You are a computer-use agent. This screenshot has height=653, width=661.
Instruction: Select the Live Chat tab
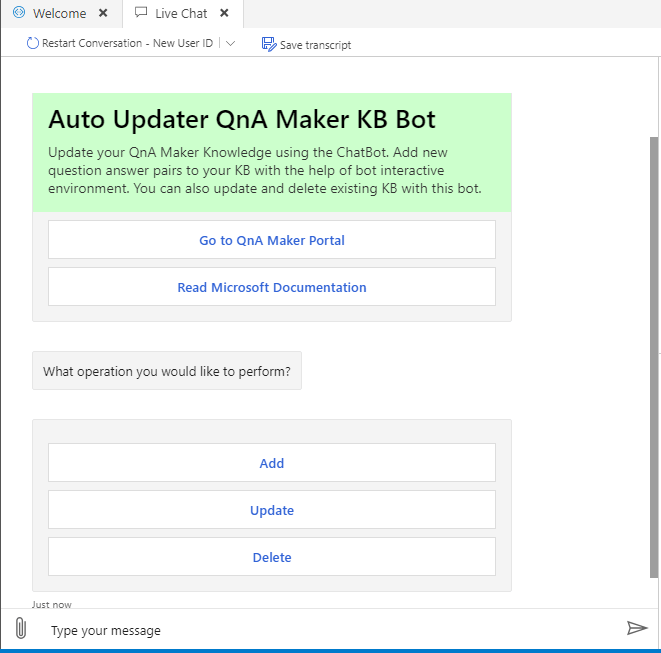click(x=181, y=13)
